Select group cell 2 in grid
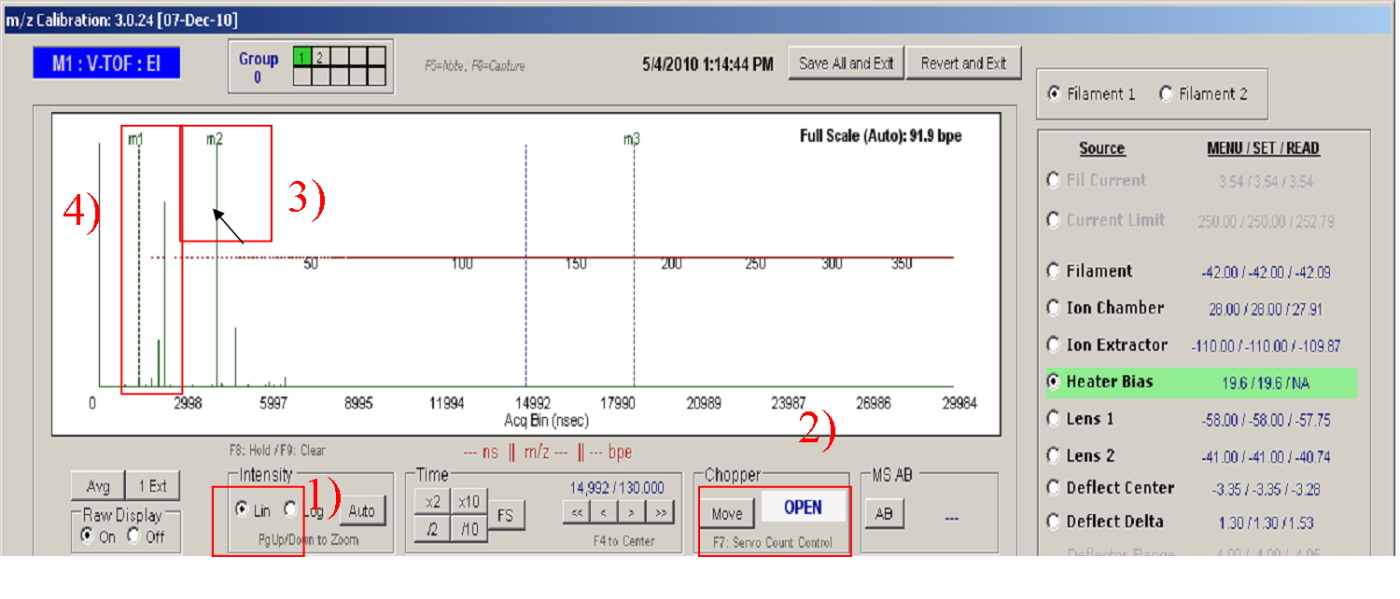This screenshot has width=1400, height=599. [x=320, y=58]
